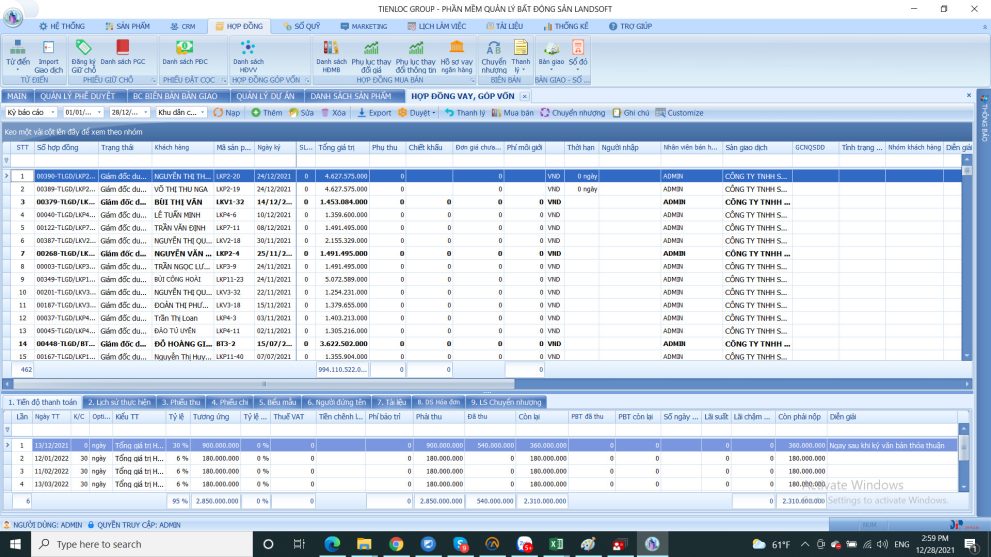The height and width of the screenshot is (557, 991).
Task: Open Đăng ký Giữ chỗ ribbon icon
Action: click(84, 48)
